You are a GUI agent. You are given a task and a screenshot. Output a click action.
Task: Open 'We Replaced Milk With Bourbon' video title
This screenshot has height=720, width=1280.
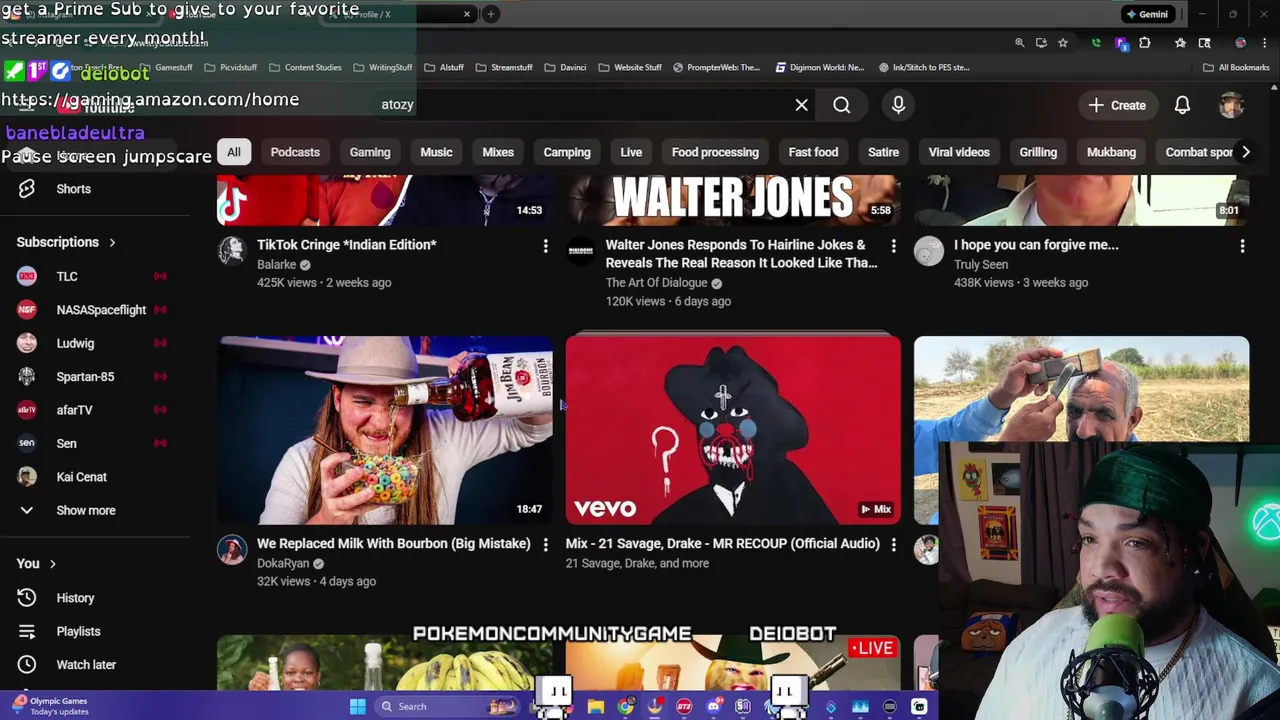coord(394,544)
